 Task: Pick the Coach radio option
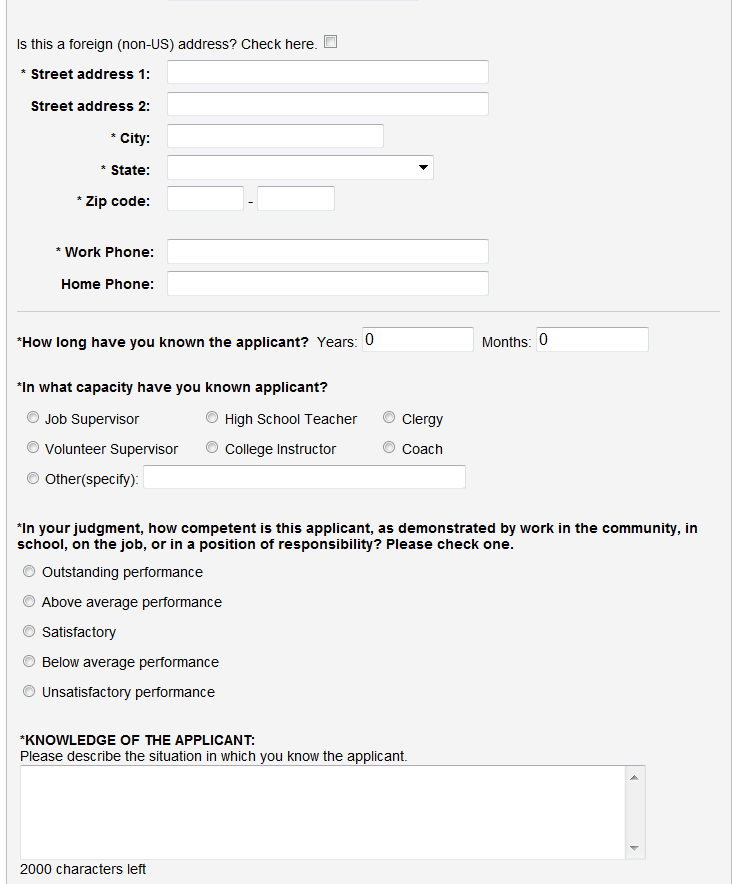389,448
